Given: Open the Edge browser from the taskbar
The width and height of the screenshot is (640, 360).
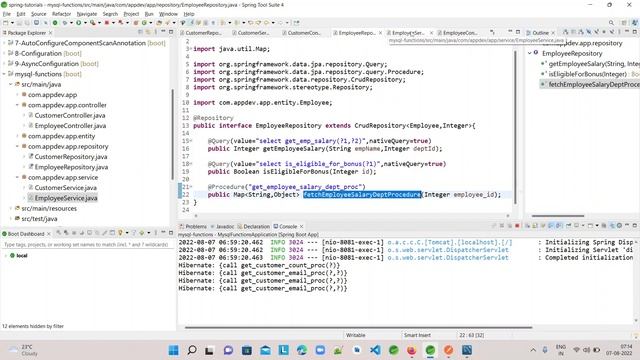Looking at the screenshot, I should (302, 350).
